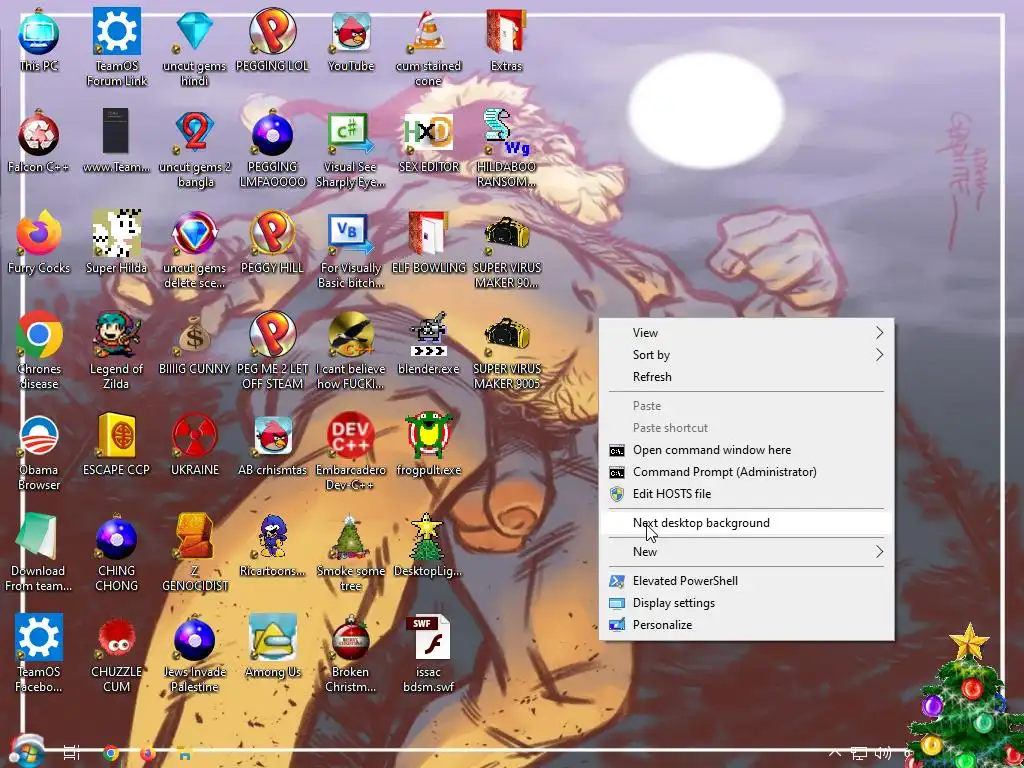Image resolution: width=1024 pixels, height=768 pixels.
Task: Select the Broken Christm ornament icon
Action: [x=351, y=654]
